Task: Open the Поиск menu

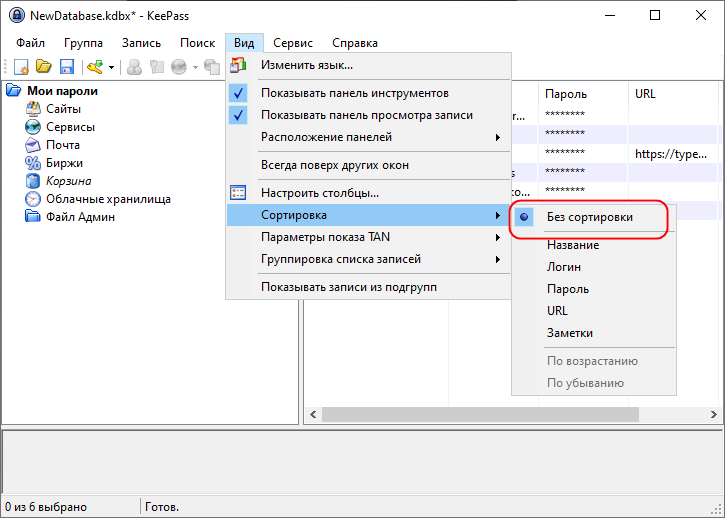Action: tap(197, 43)
